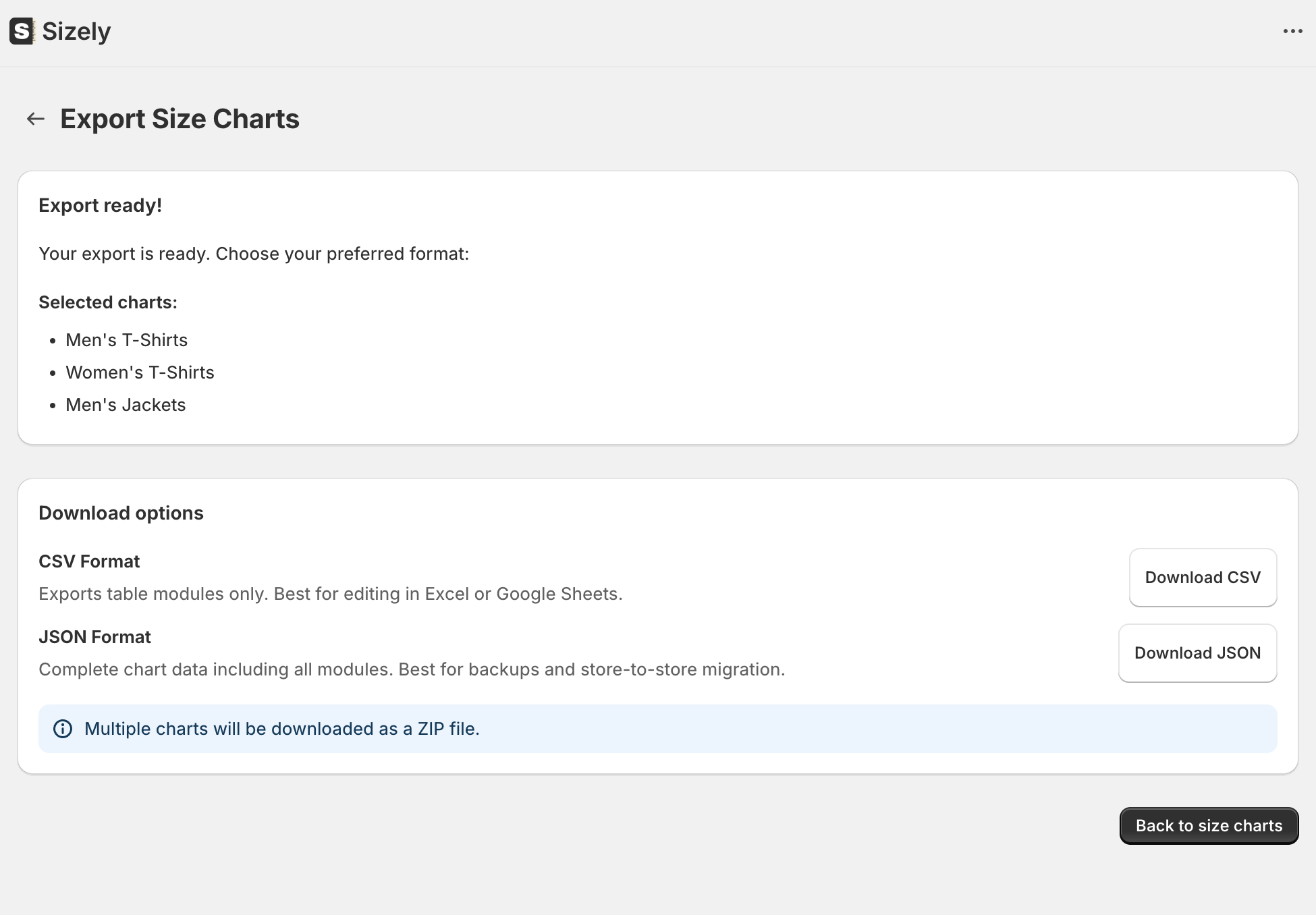Click the CSV Format label

(x=89, y=561)
